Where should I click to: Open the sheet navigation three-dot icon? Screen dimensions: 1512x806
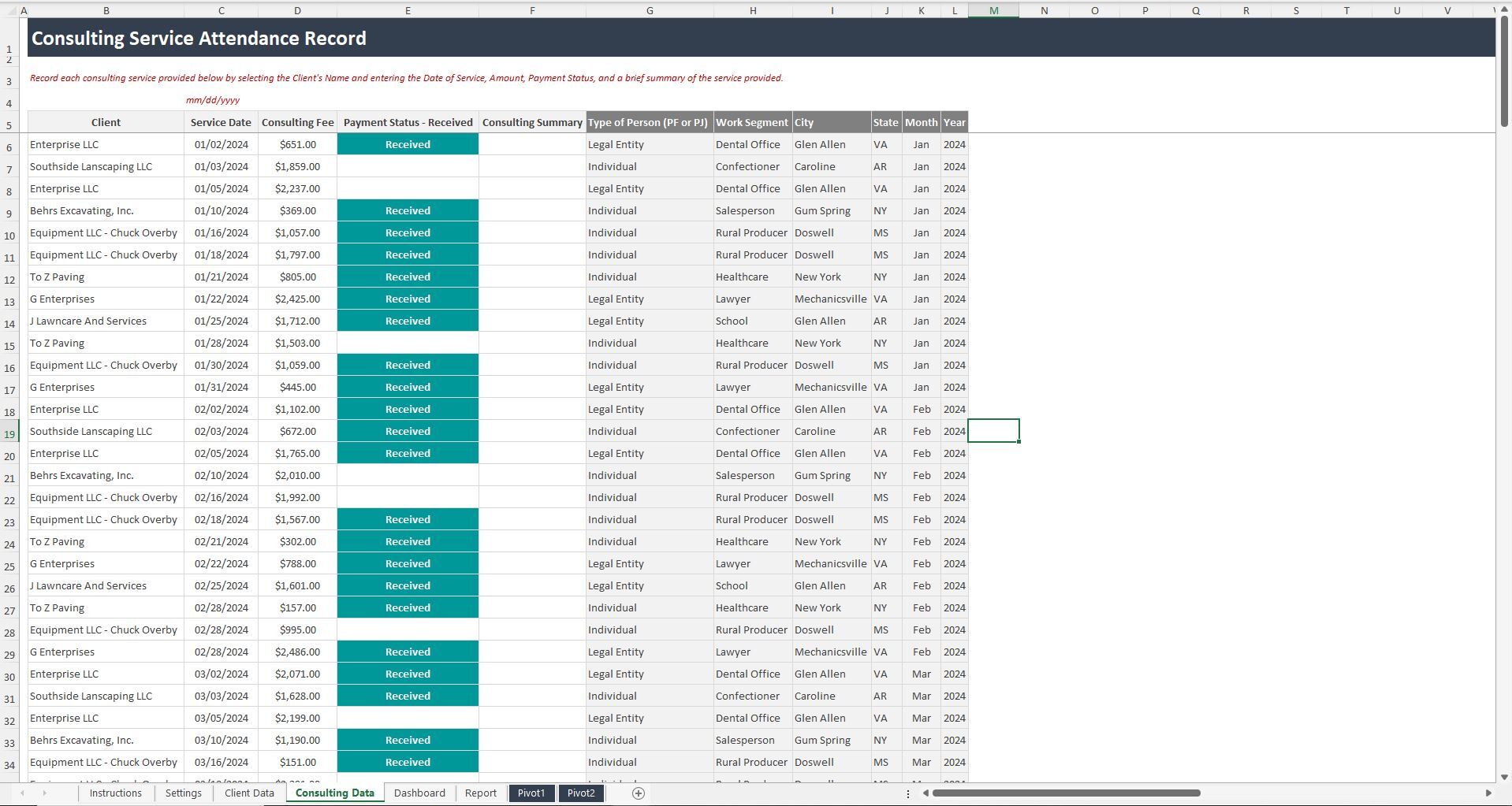908,793
